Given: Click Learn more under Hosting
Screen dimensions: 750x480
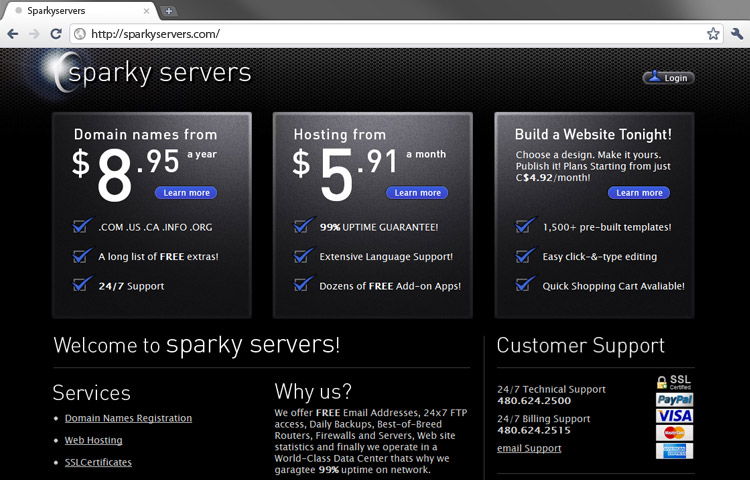Looking at the screenshot, I should pyautogui.click(x=417, y=193).
